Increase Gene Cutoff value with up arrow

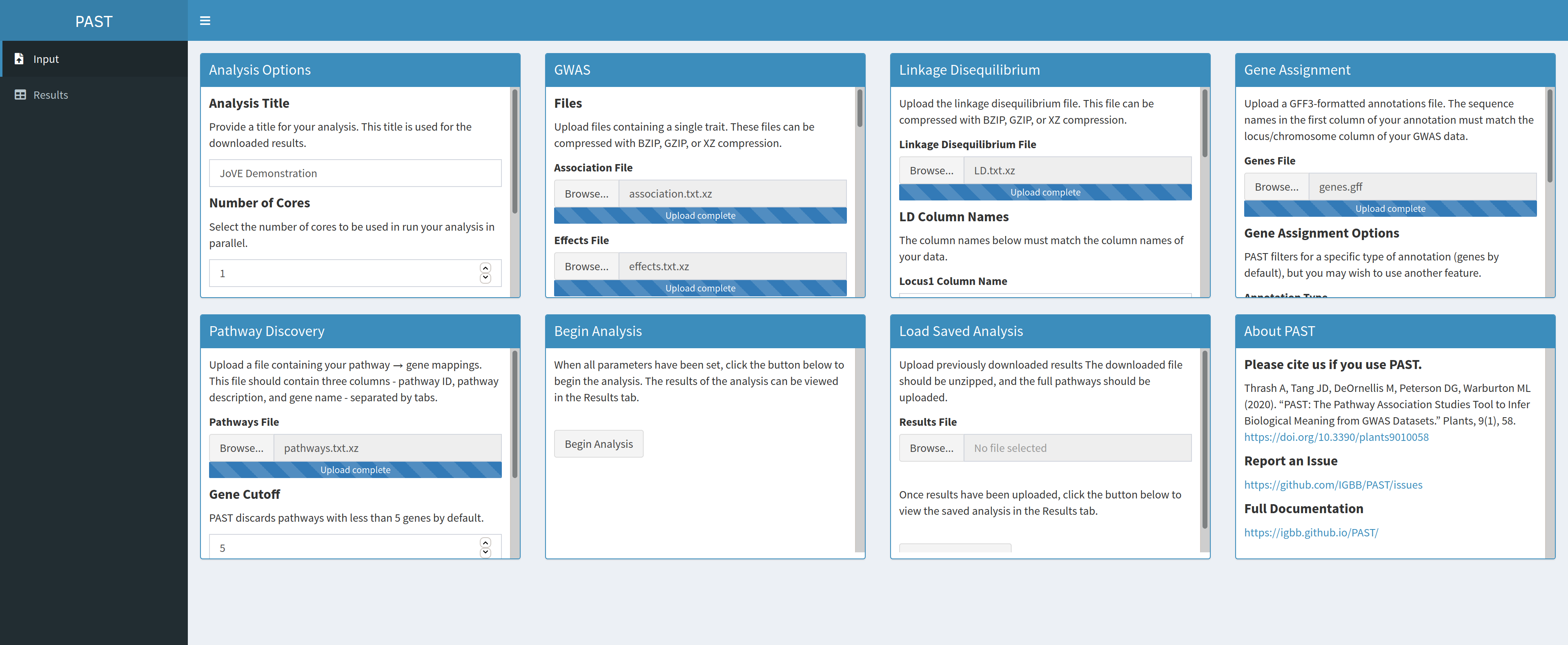[485, 543]
